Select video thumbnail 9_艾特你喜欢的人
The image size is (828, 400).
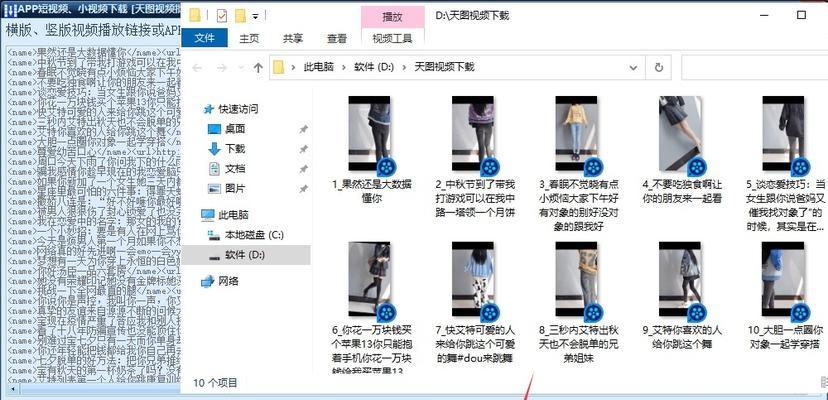point(680,280)
